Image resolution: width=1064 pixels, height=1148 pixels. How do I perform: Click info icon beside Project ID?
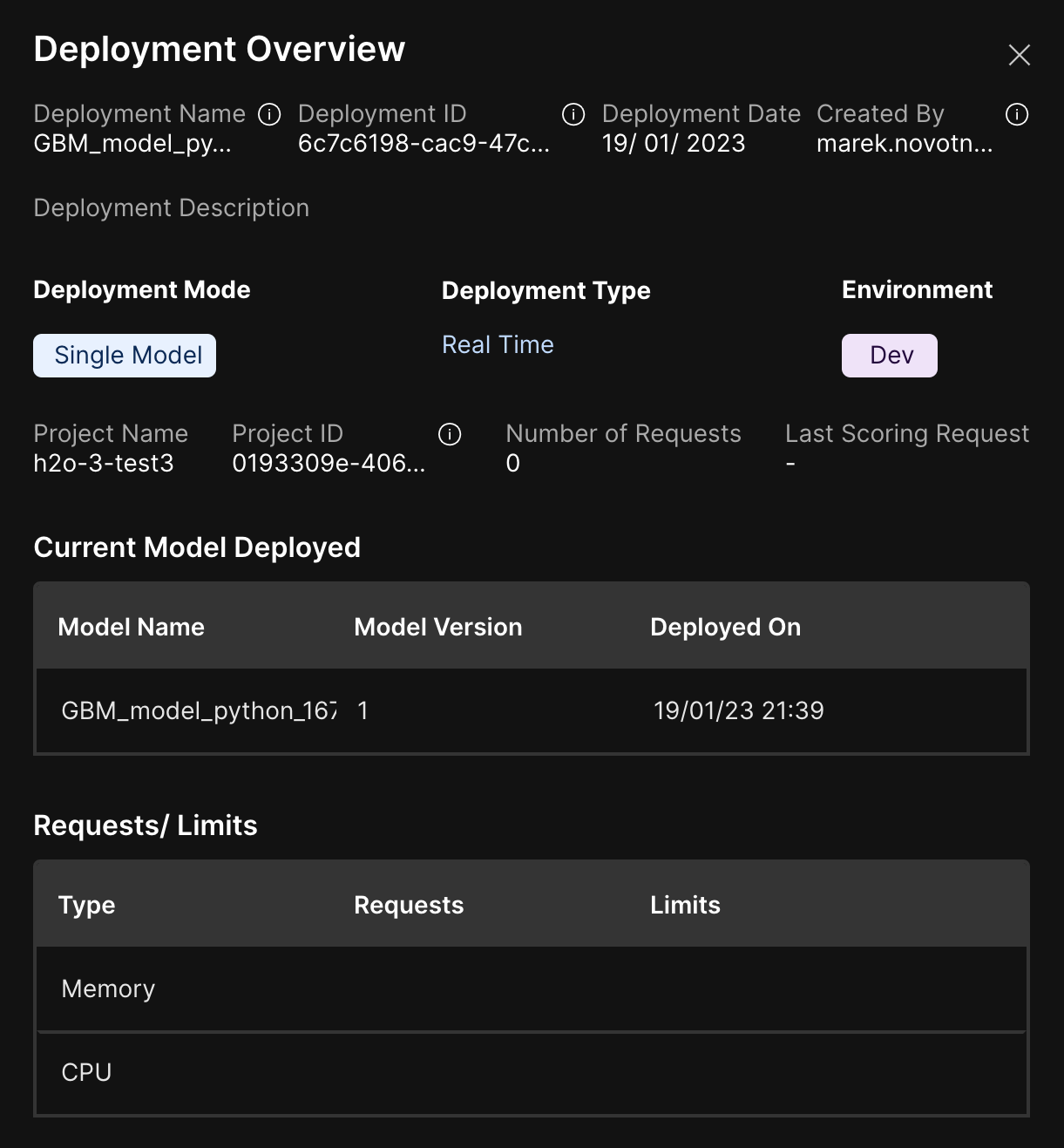coord(450,434)
